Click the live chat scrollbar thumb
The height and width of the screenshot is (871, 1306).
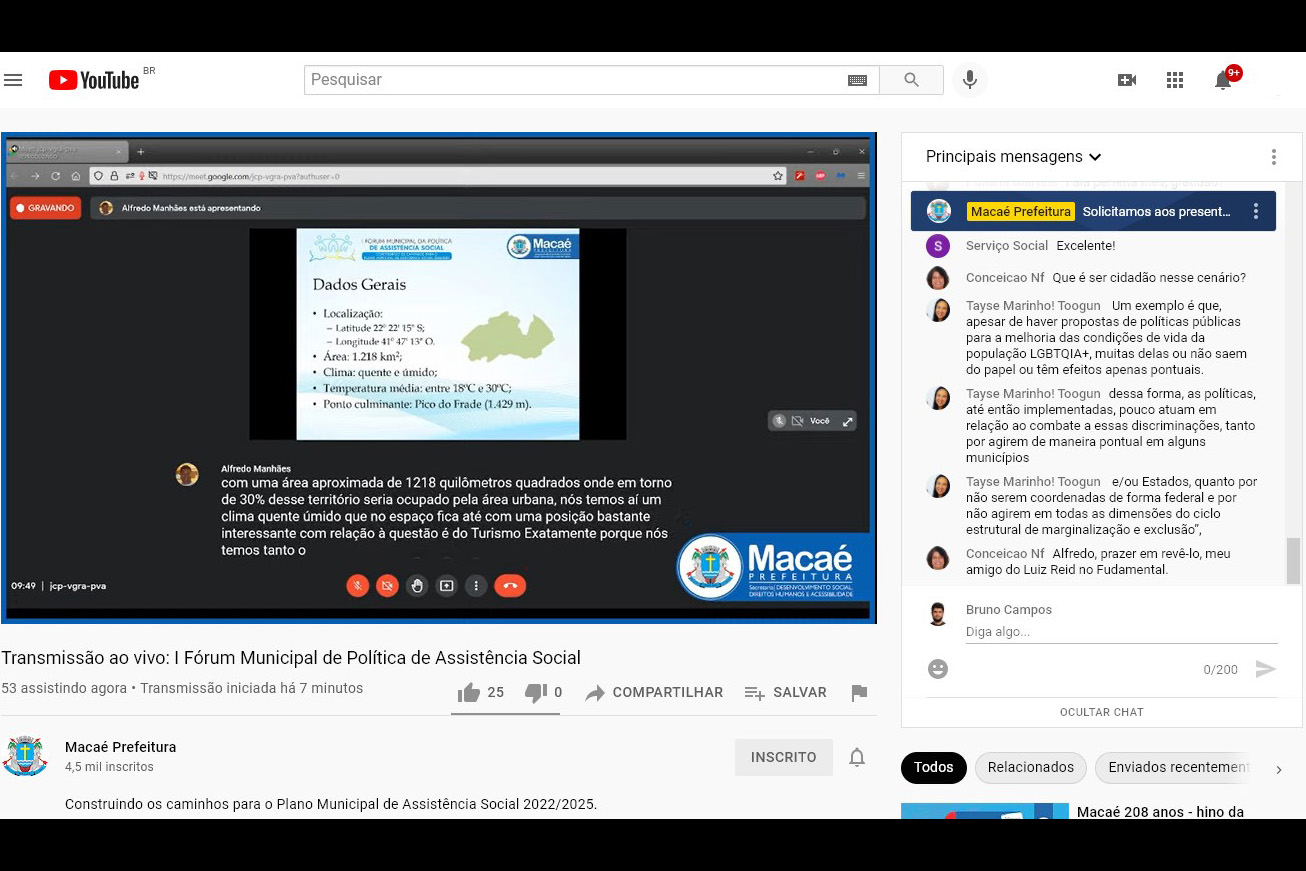click(x=1293, y=560)
